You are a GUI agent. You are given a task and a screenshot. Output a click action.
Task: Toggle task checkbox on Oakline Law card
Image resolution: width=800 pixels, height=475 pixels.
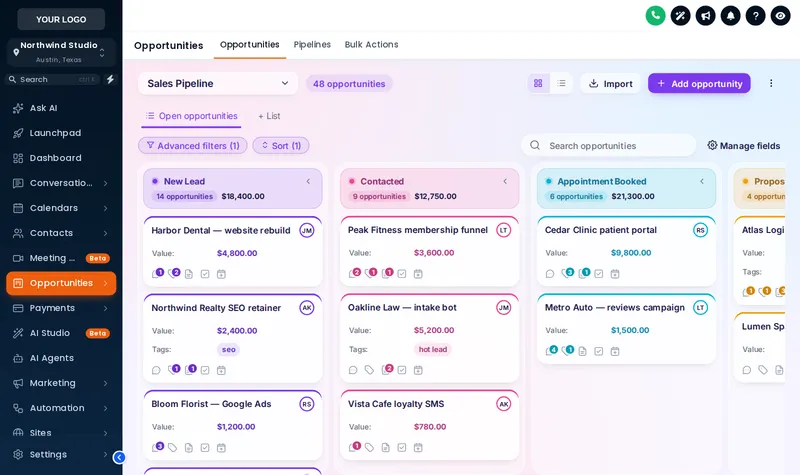[x=402, y=370]
